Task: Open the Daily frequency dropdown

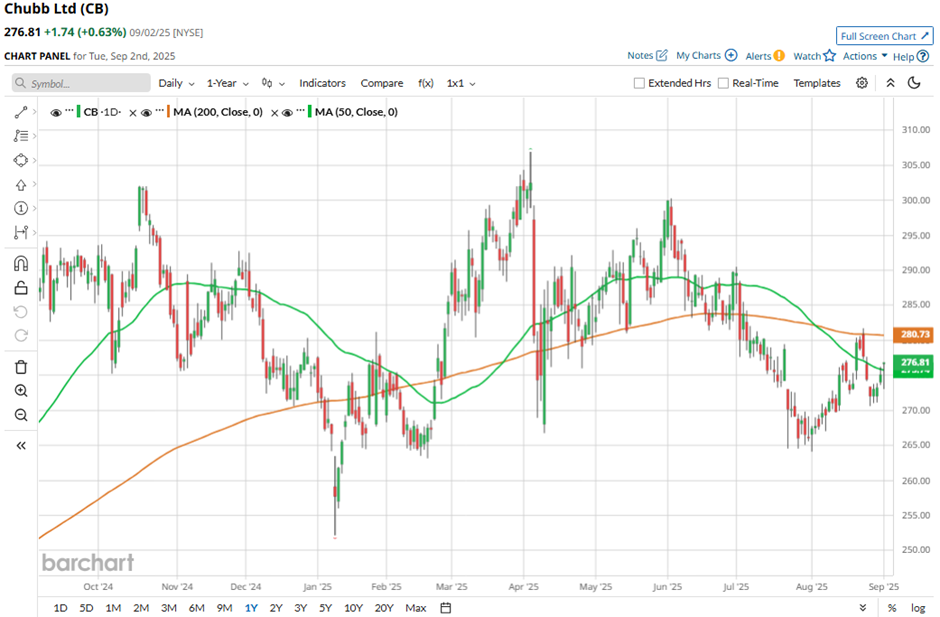Action: (x=176, y=83)
